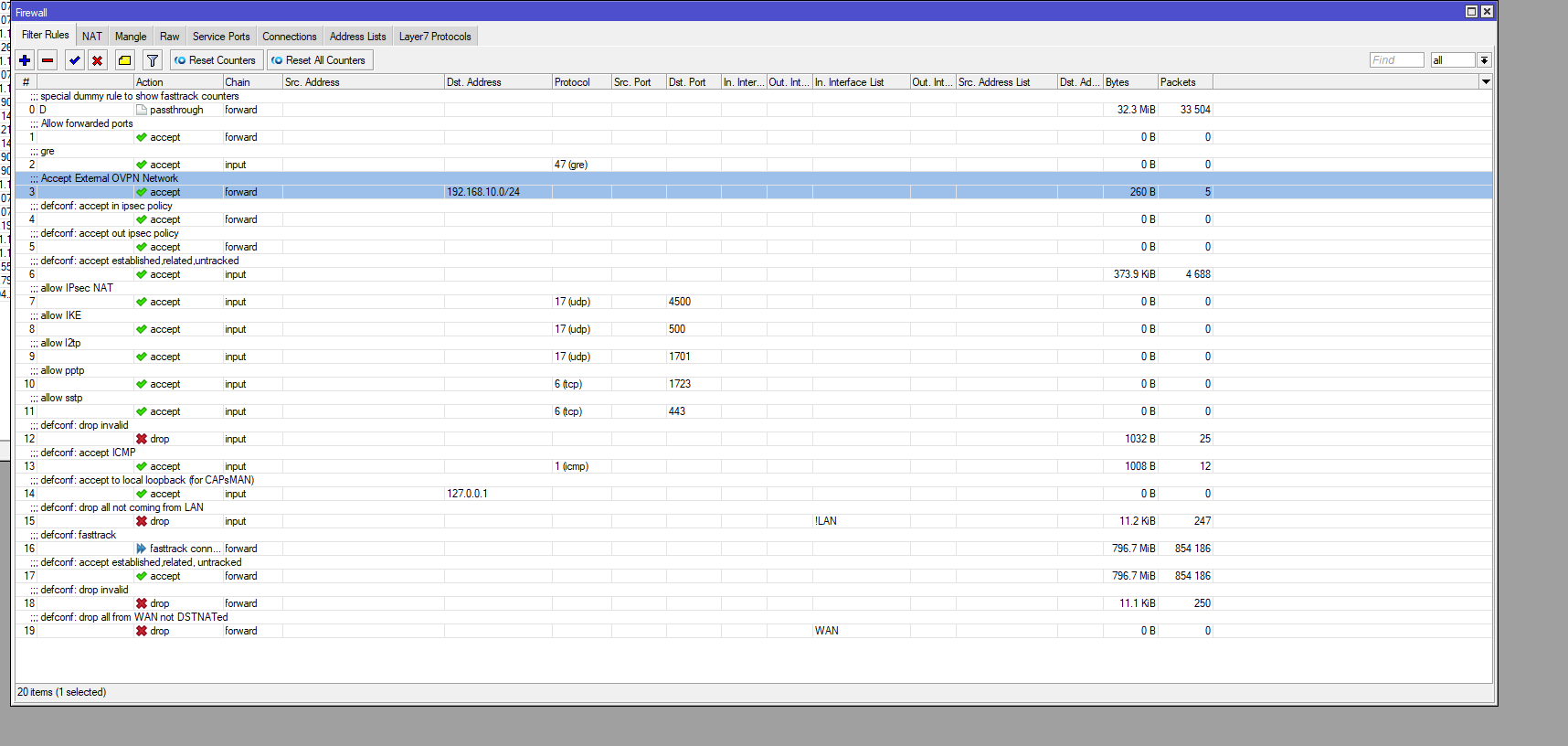Click the fasttrack arrow icon in rule 16
The width and height of the screenshot is (1568, 746).
(x=142, y=549)
